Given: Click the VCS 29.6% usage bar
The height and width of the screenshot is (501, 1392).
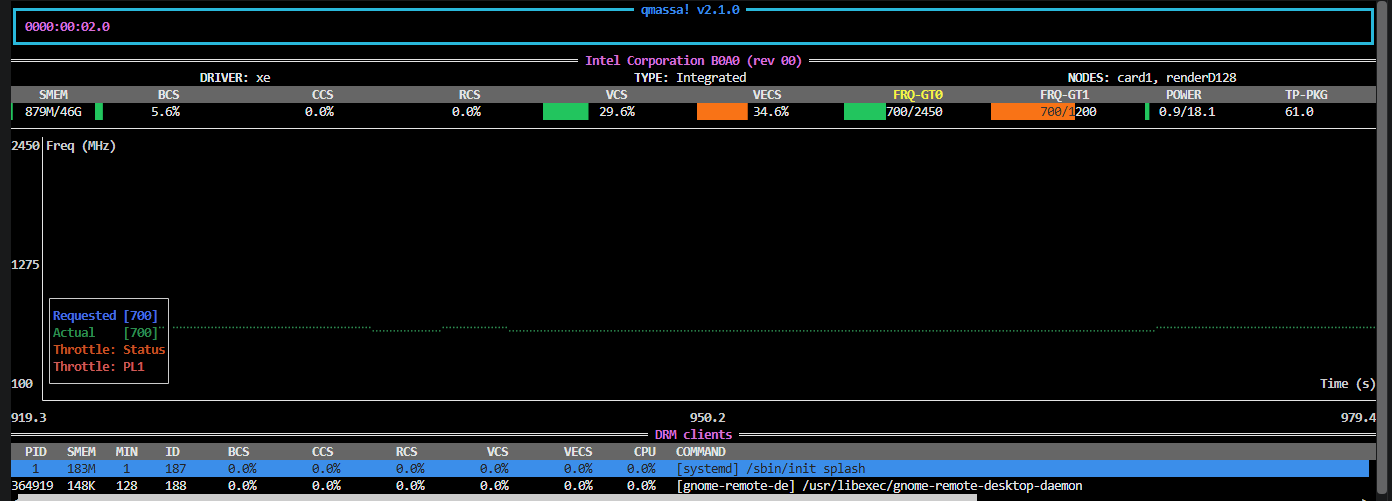Looking at the screenshot, I should [x=566, y=112].
